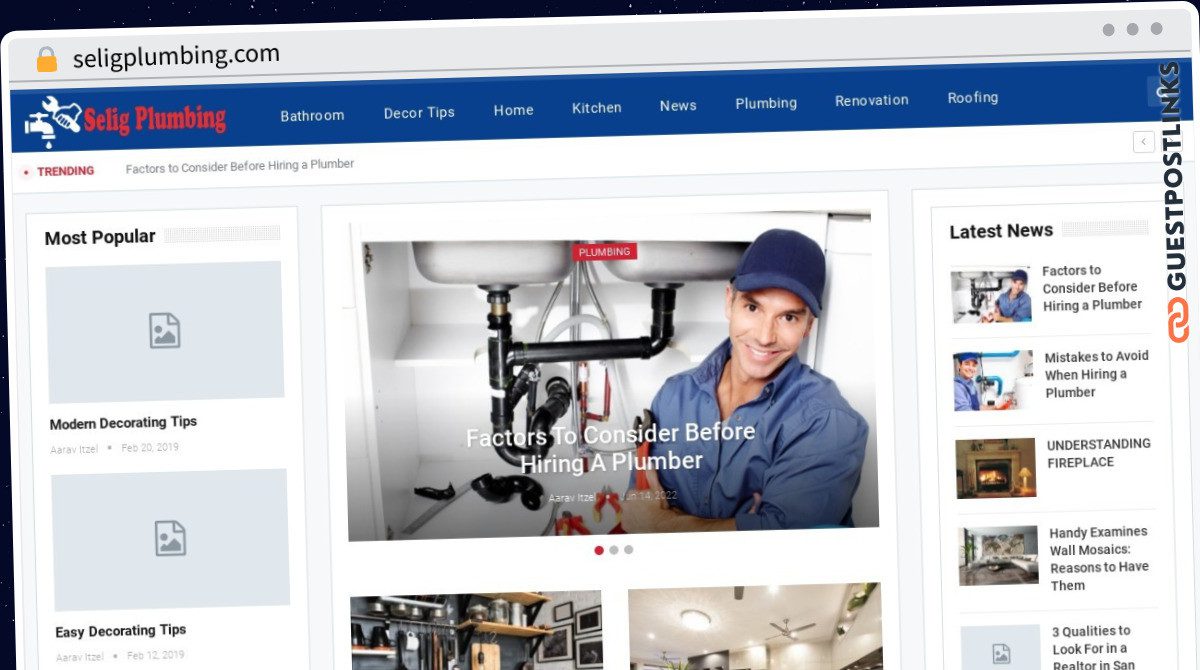Screen dimensions: 1200x670
Task: Click the red TRENDING label
Action: (x=65, y=171)
